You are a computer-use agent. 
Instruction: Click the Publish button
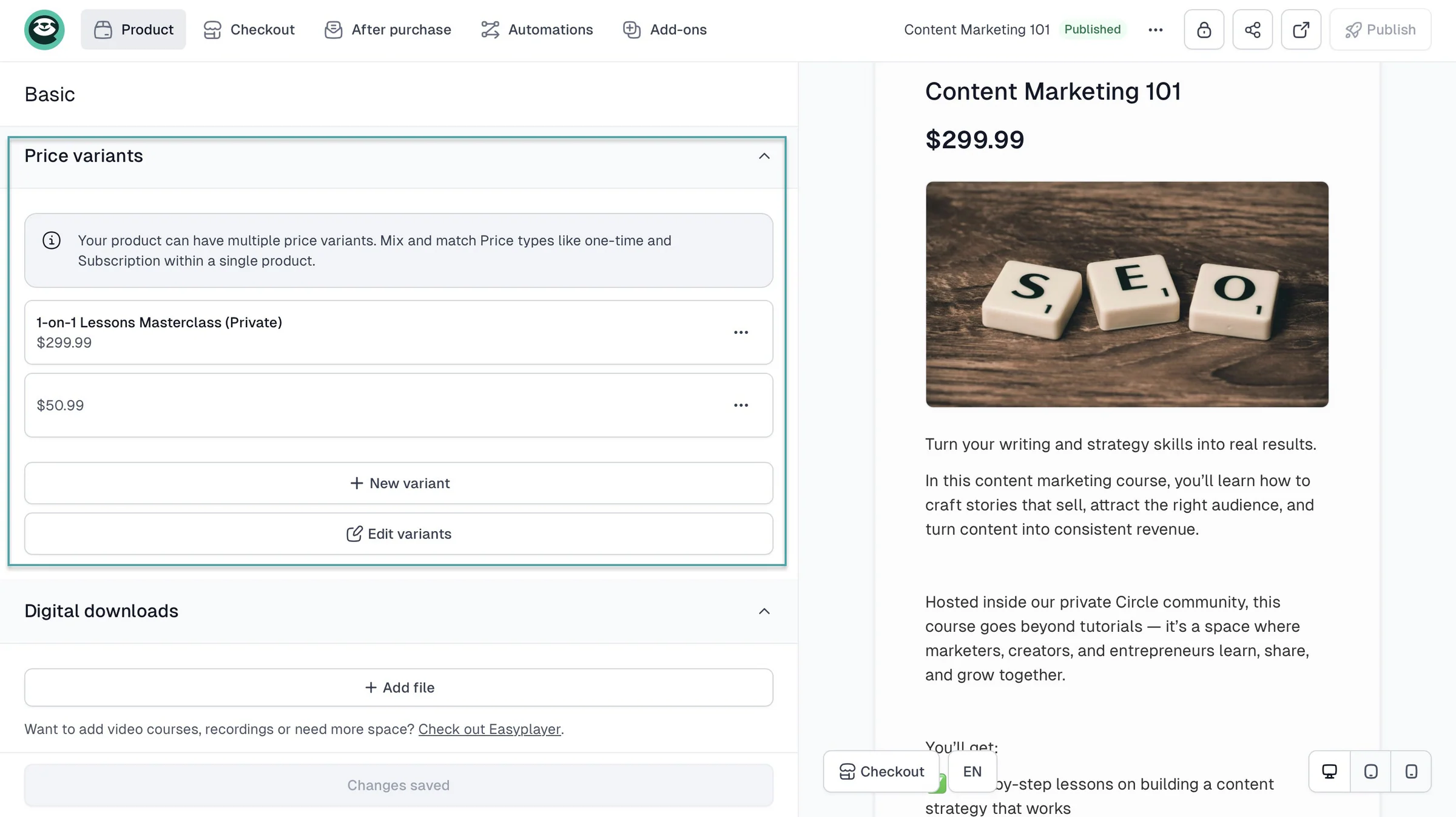(x=1380, y=30)
